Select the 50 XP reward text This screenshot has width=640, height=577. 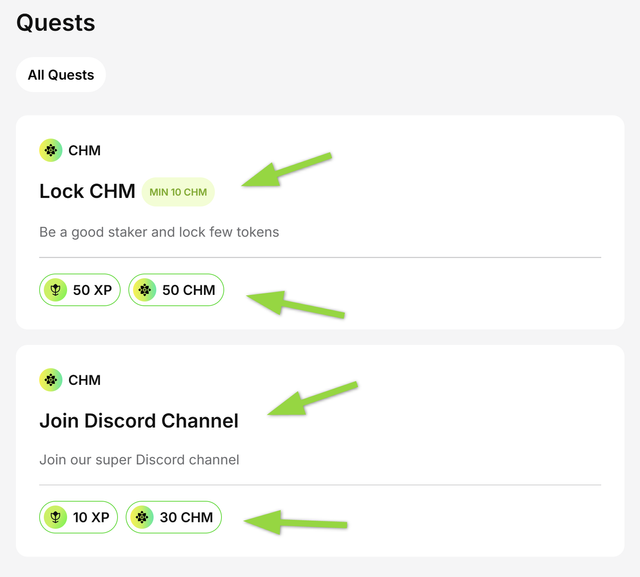pos(93,290)
